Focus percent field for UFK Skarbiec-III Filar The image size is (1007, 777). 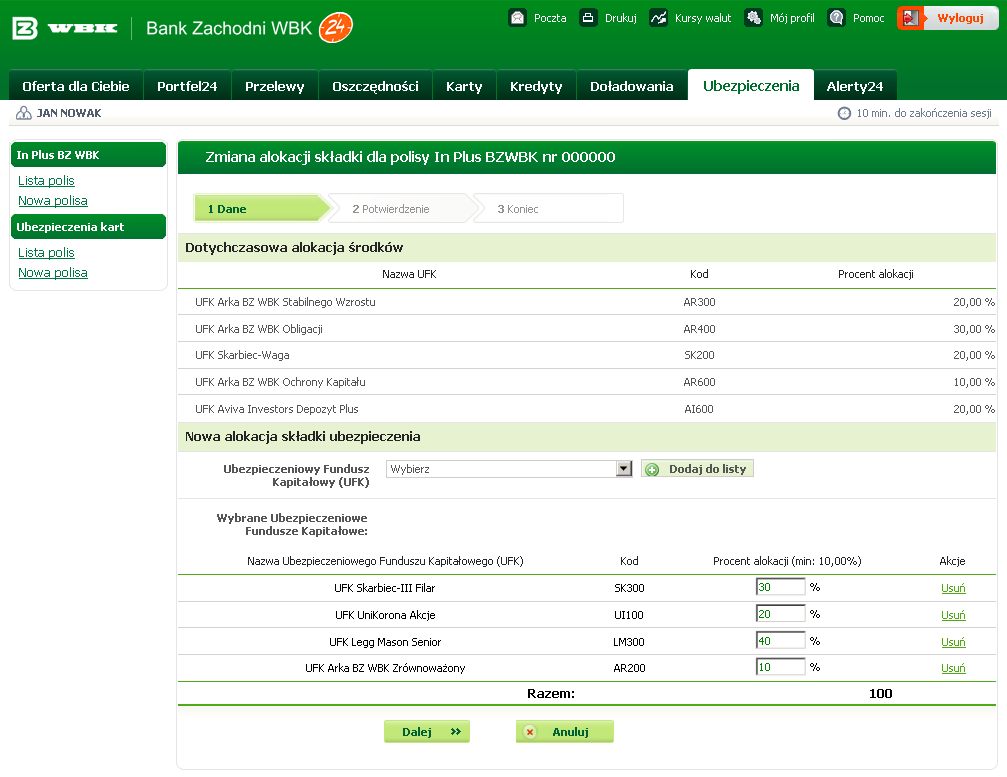tap(780, 587)
